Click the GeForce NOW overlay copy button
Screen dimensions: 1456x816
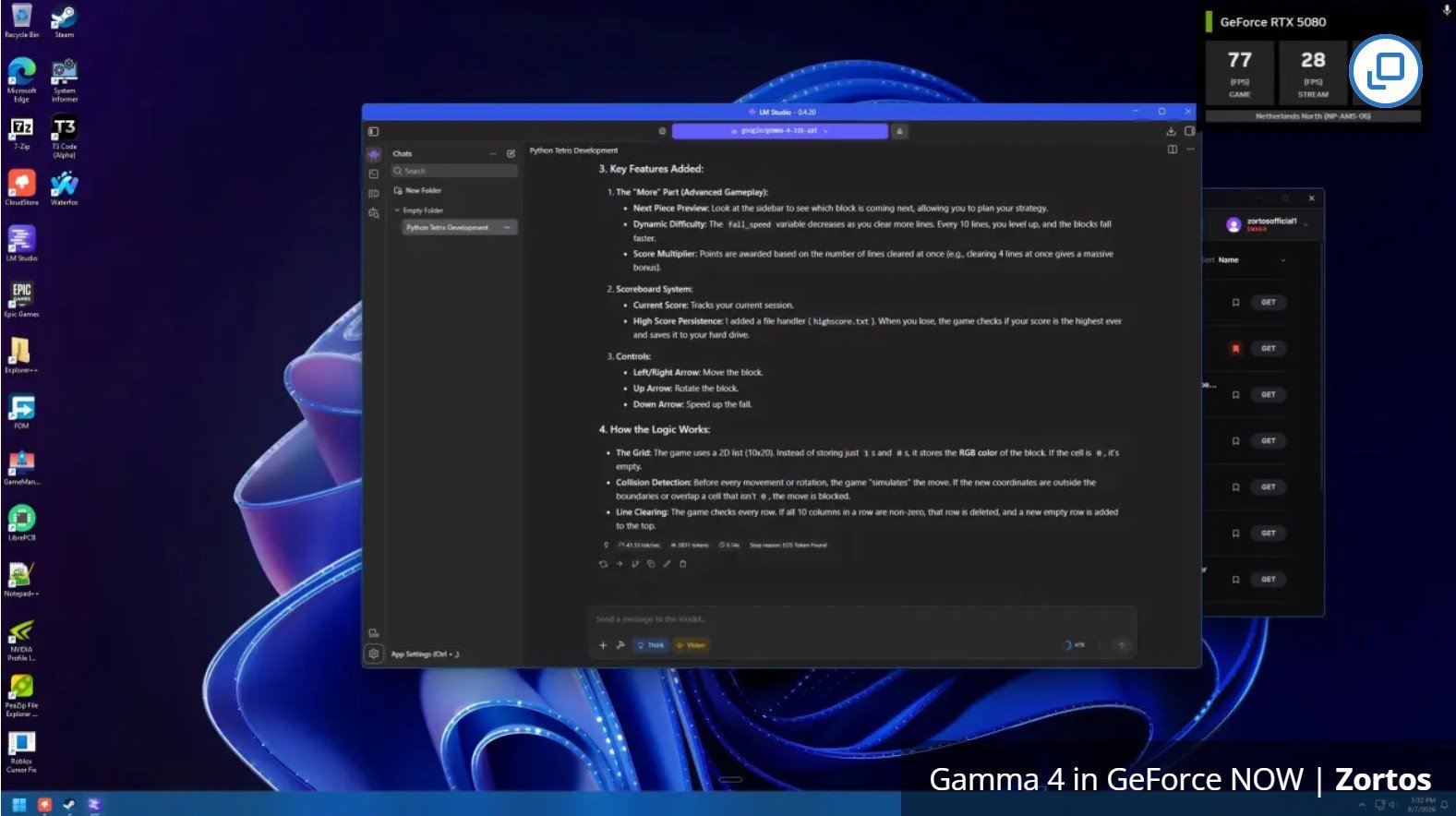pyautogui.click(x=1385, y=70)
